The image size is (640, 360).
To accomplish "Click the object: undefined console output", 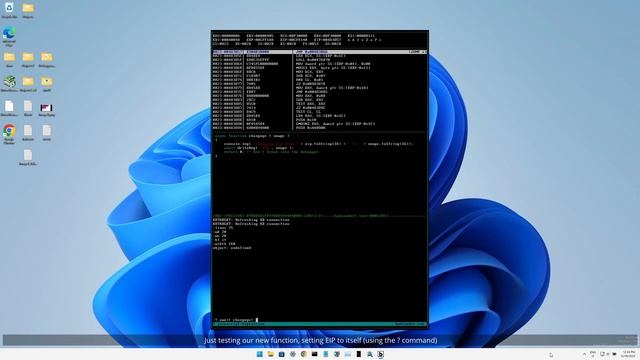I will tap(232, 248).
